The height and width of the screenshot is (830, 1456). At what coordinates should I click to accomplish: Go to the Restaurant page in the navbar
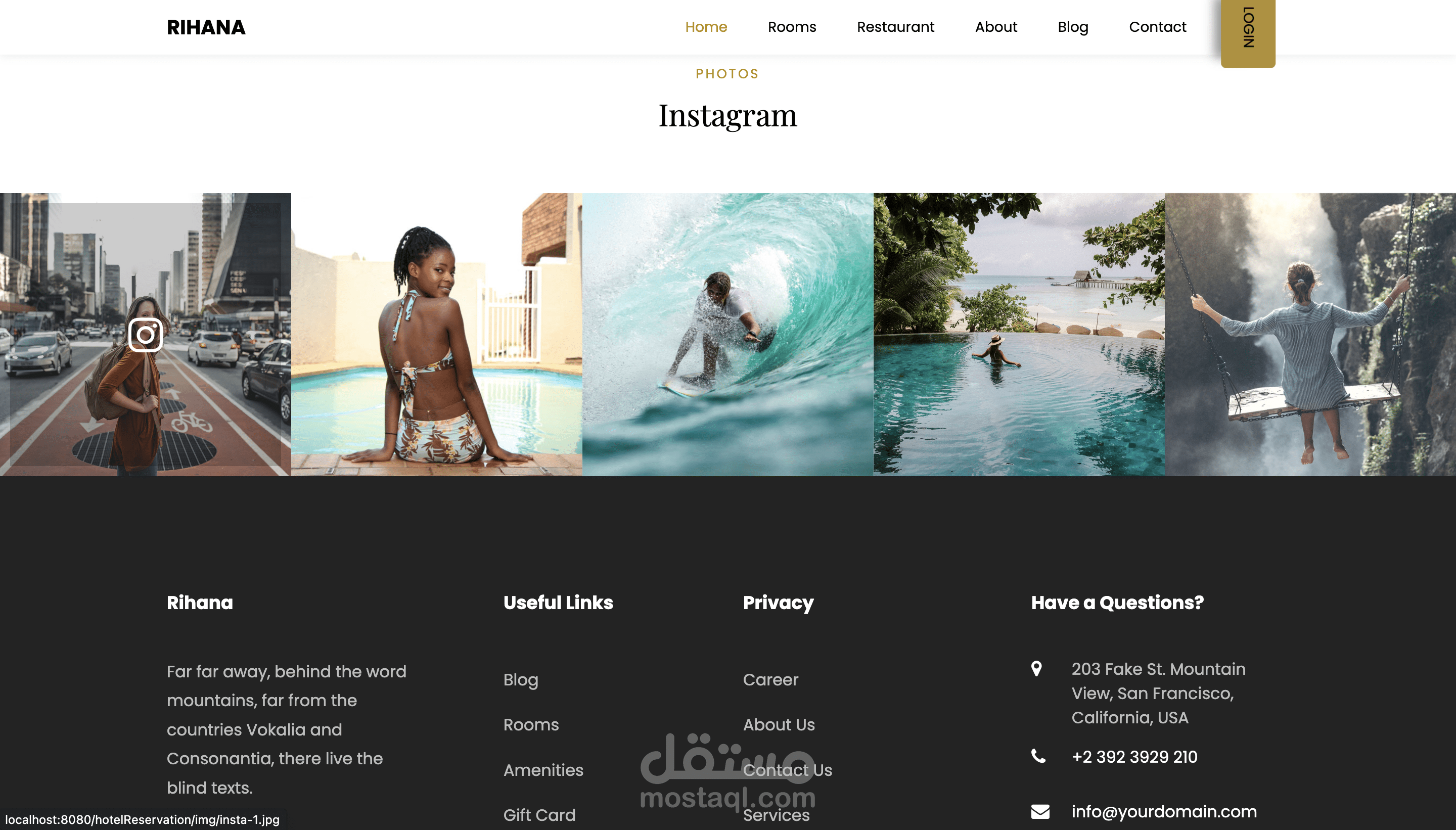point(895,27)
